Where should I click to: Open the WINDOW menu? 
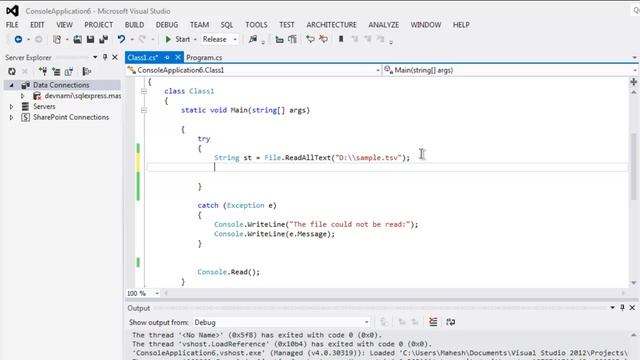pyautogui.click(x=426, y=25)
